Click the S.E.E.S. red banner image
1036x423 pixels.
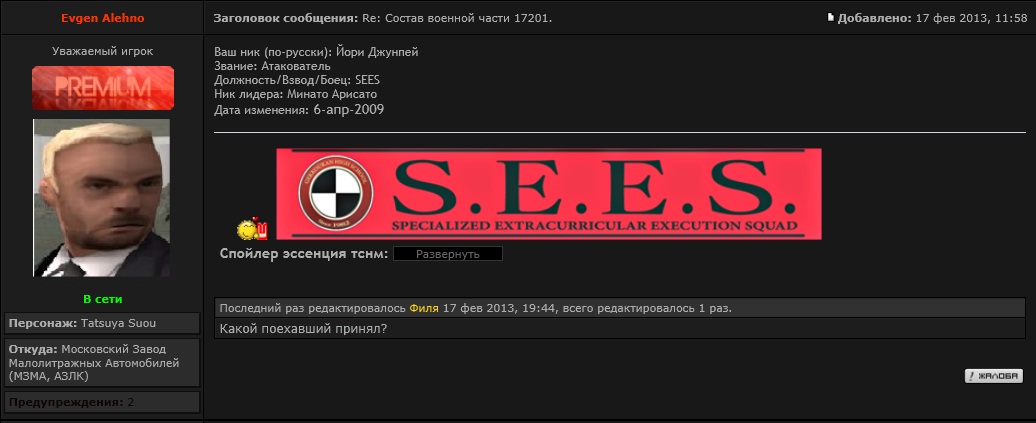pyautogui.click(x=549, y=194)
